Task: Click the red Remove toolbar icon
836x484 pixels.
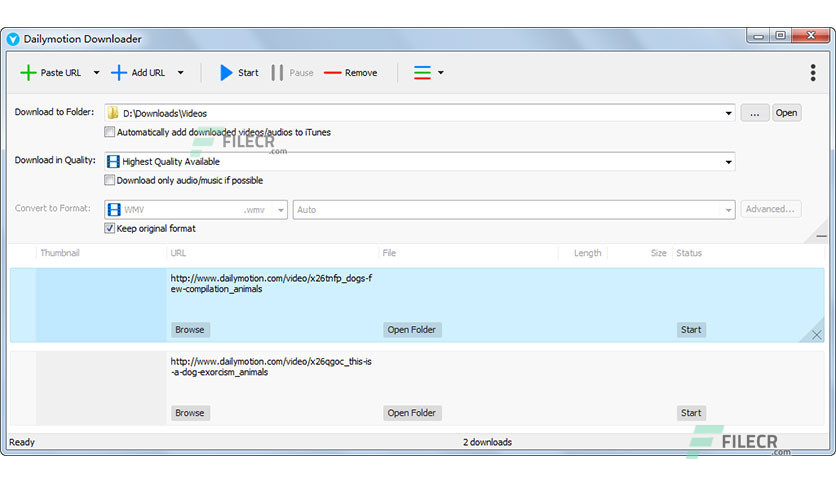Action: [333, 72]
